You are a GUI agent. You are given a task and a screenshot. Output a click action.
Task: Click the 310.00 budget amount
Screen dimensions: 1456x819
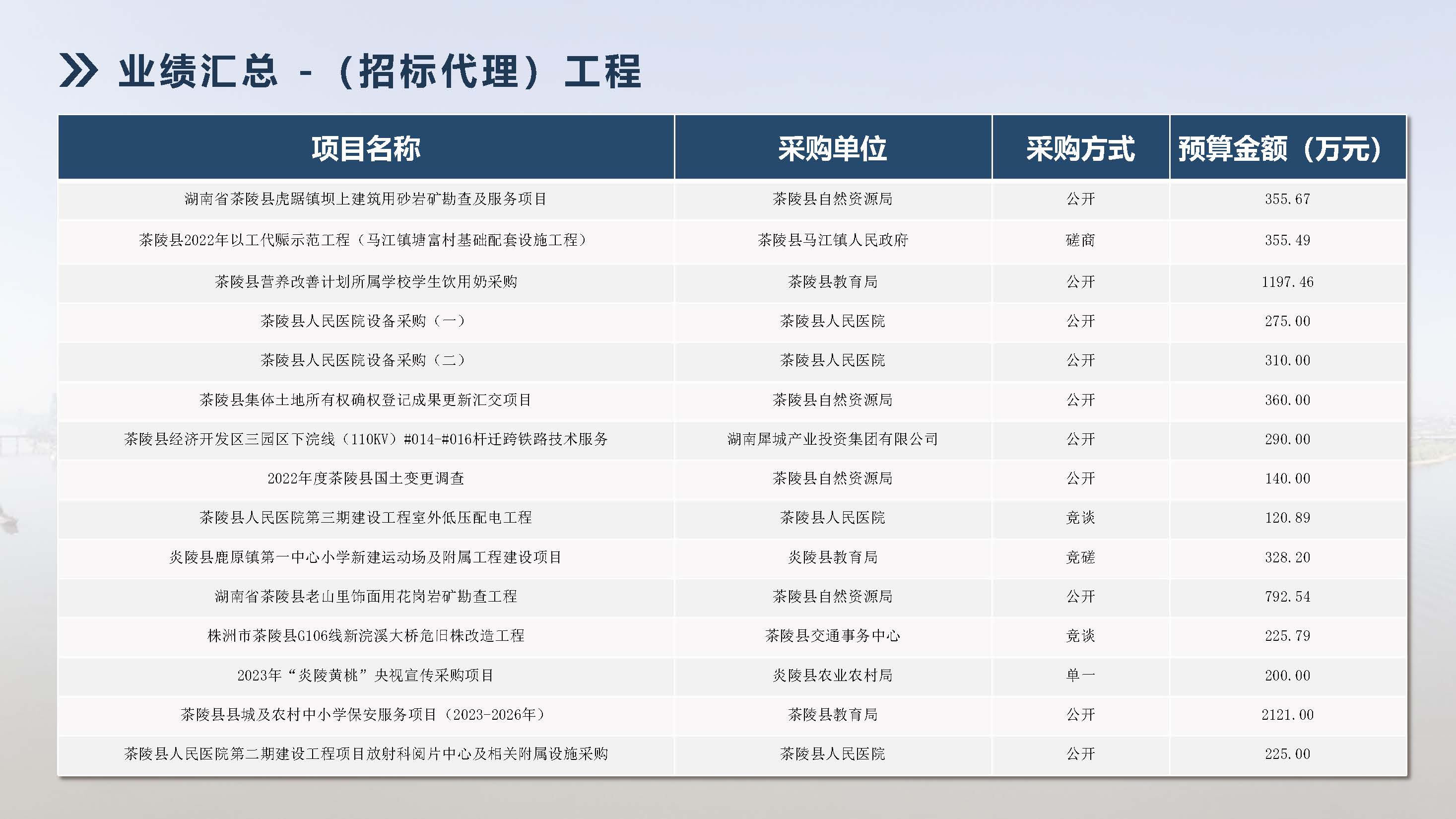[x=1287, y=360]
